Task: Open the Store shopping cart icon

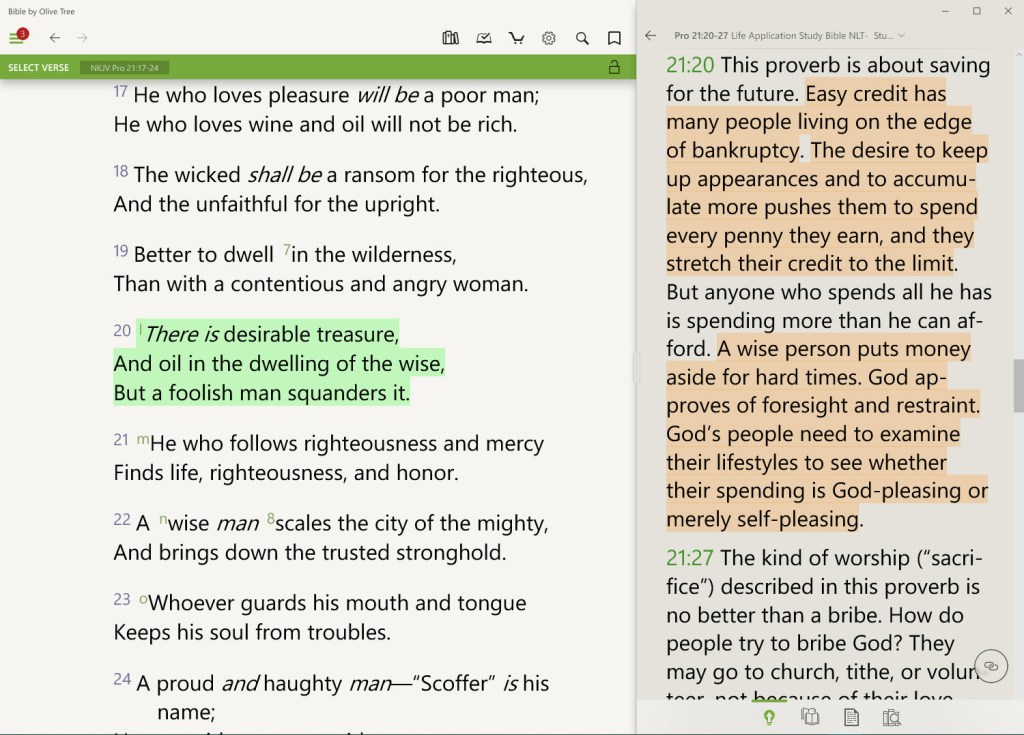Action: [516, 38]
